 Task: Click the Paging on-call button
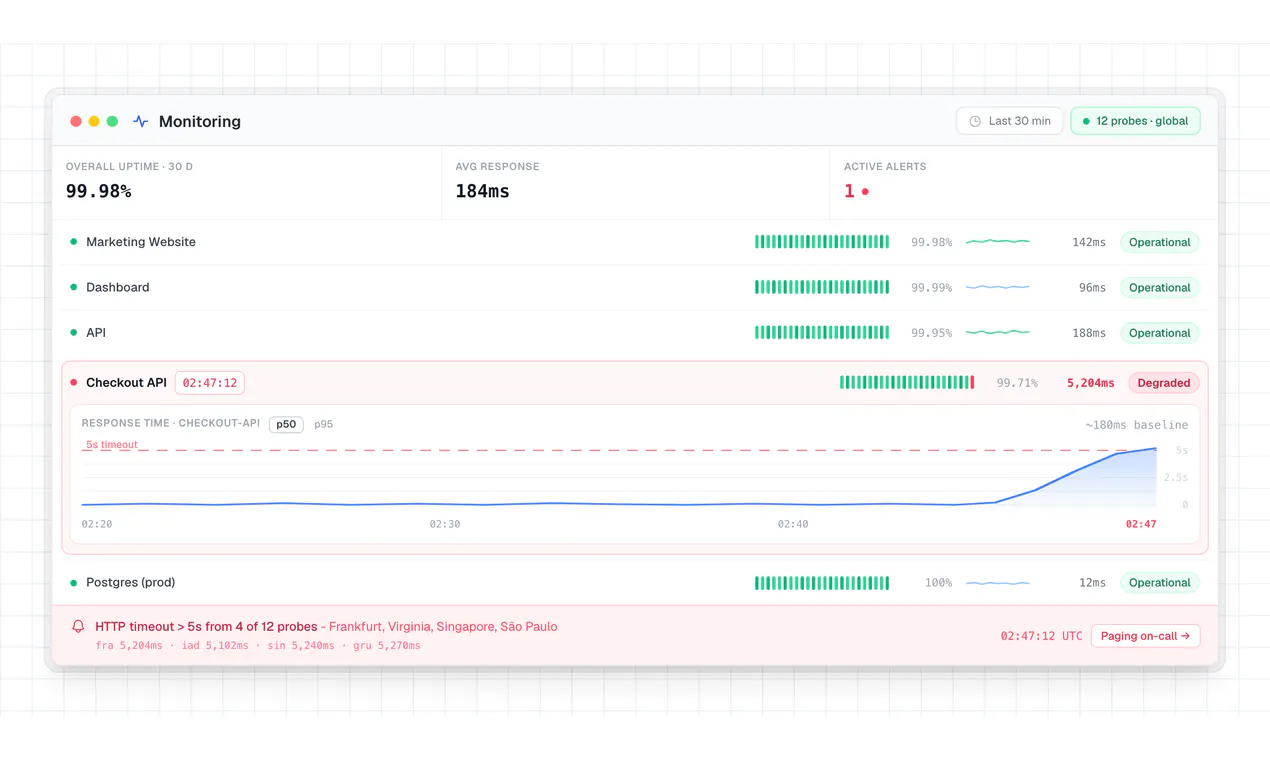[x=1145, y=636]
